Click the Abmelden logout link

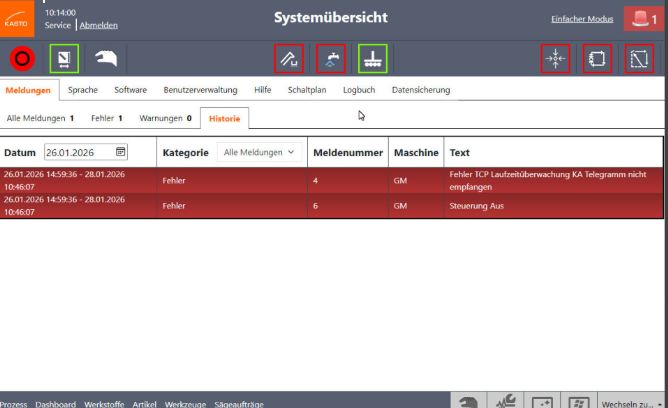(98, 25)
